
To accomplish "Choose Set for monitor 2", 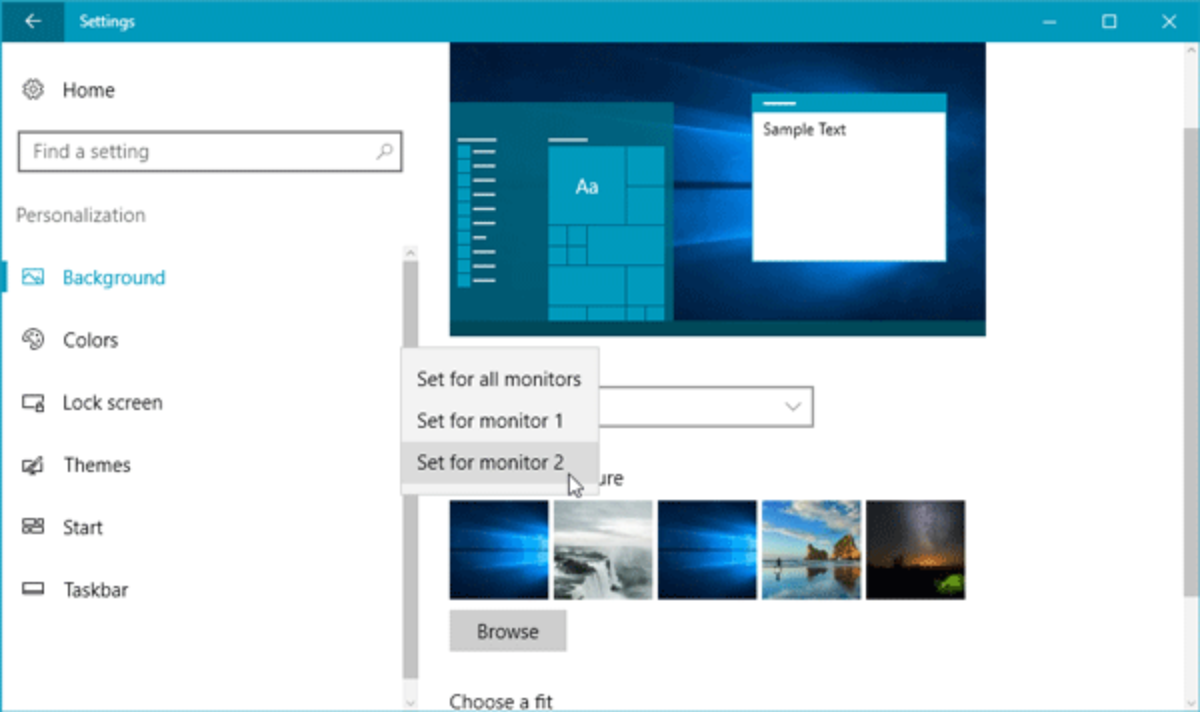I will coord(499,462).
